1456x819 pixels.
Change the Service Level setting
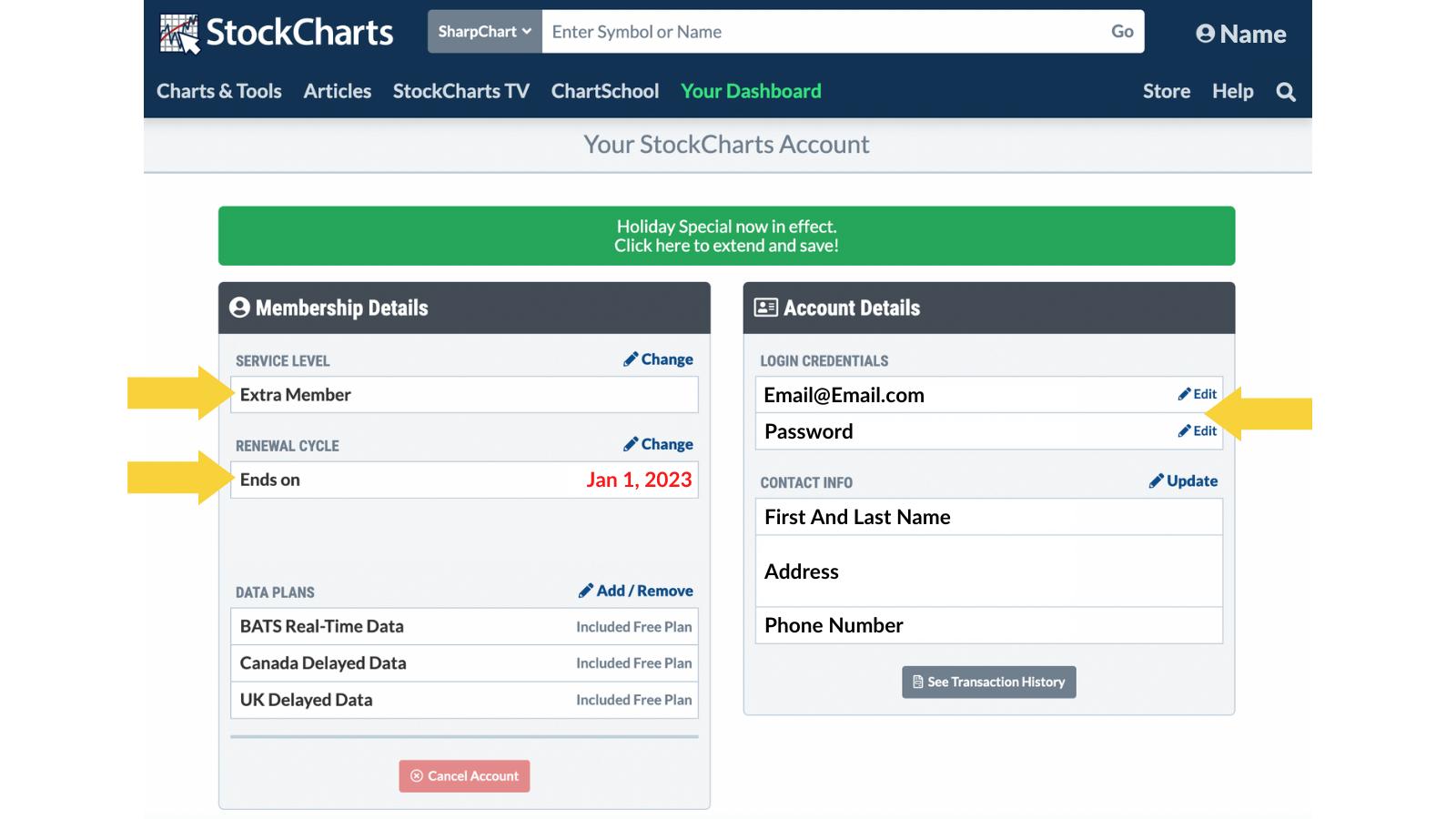coord(658,359)
